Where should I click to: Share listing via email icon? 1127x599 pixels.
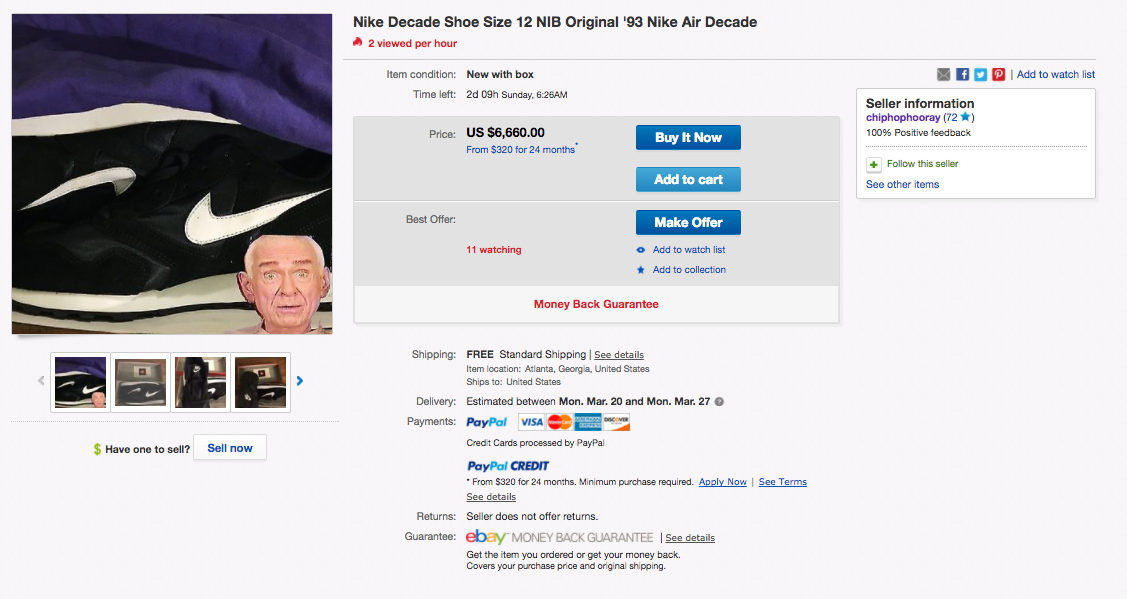click(x=943, y=75)
